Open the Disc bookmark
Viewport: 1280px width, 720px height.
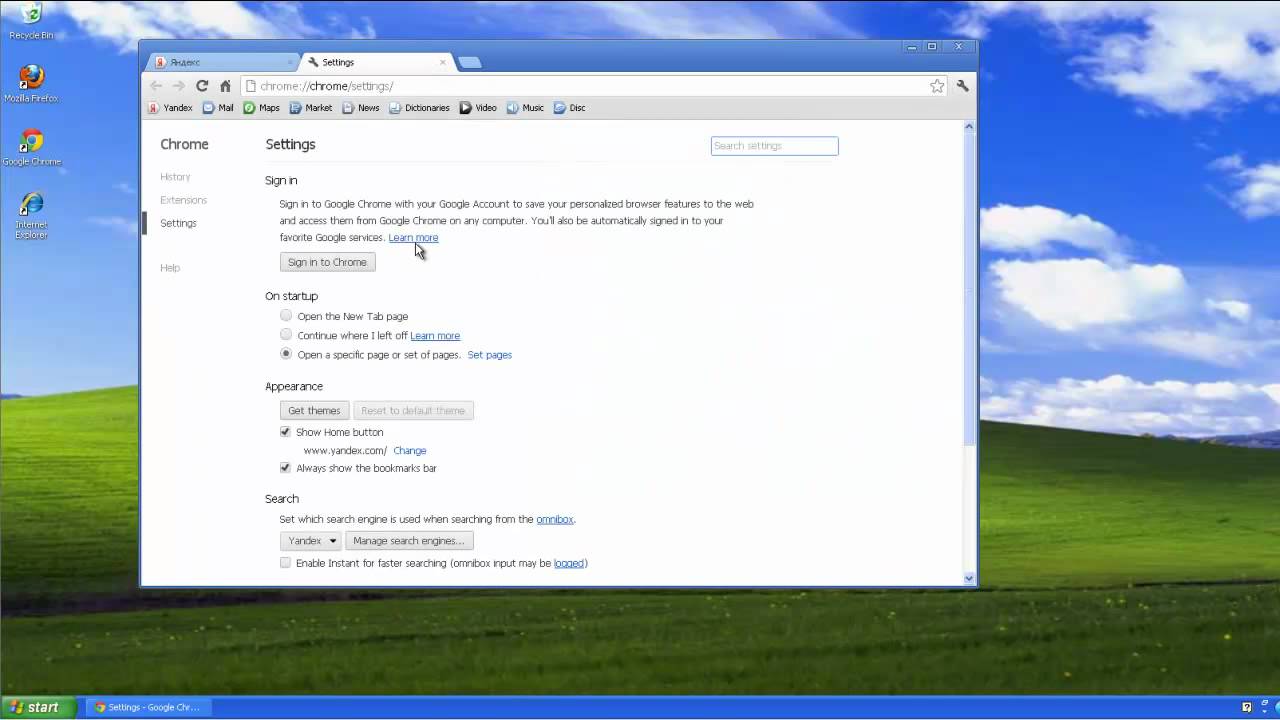click(x=570, y=108)
